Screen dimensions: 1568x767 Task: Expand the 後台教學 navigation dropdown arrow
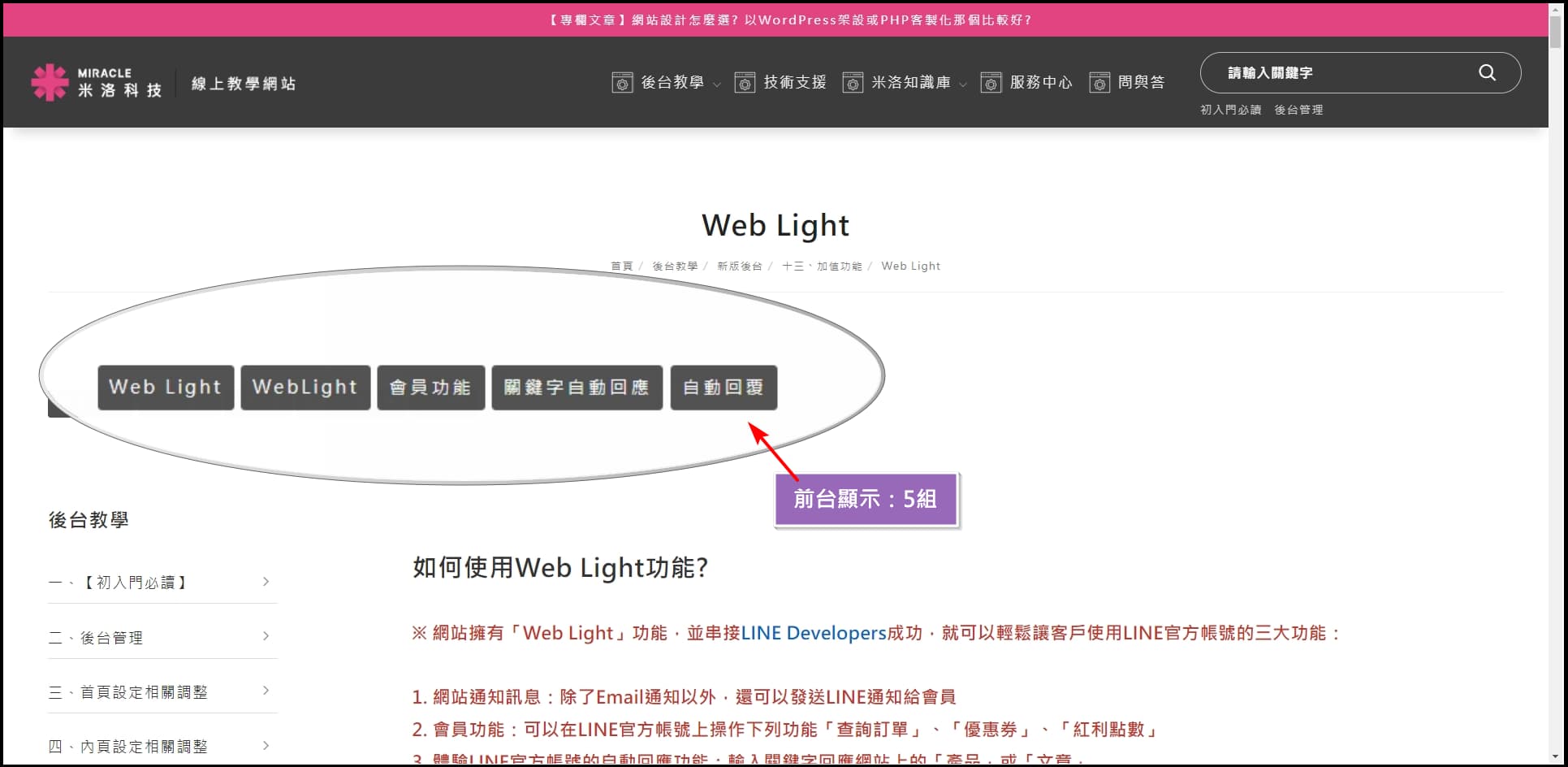point(717,84)
